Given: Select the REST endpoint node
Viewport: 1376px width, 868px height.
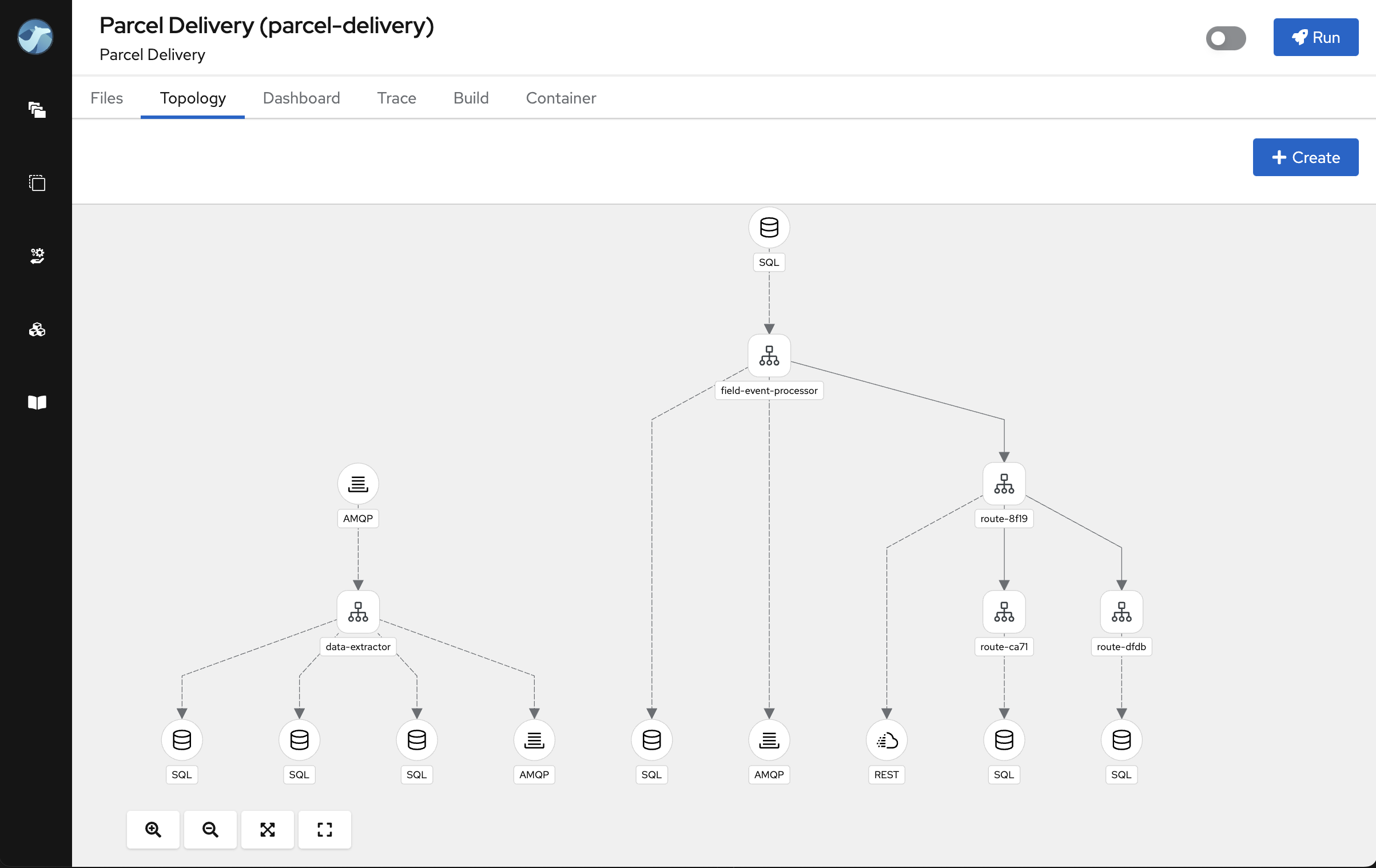Looking at the screenshot, I should coord(886,740).
